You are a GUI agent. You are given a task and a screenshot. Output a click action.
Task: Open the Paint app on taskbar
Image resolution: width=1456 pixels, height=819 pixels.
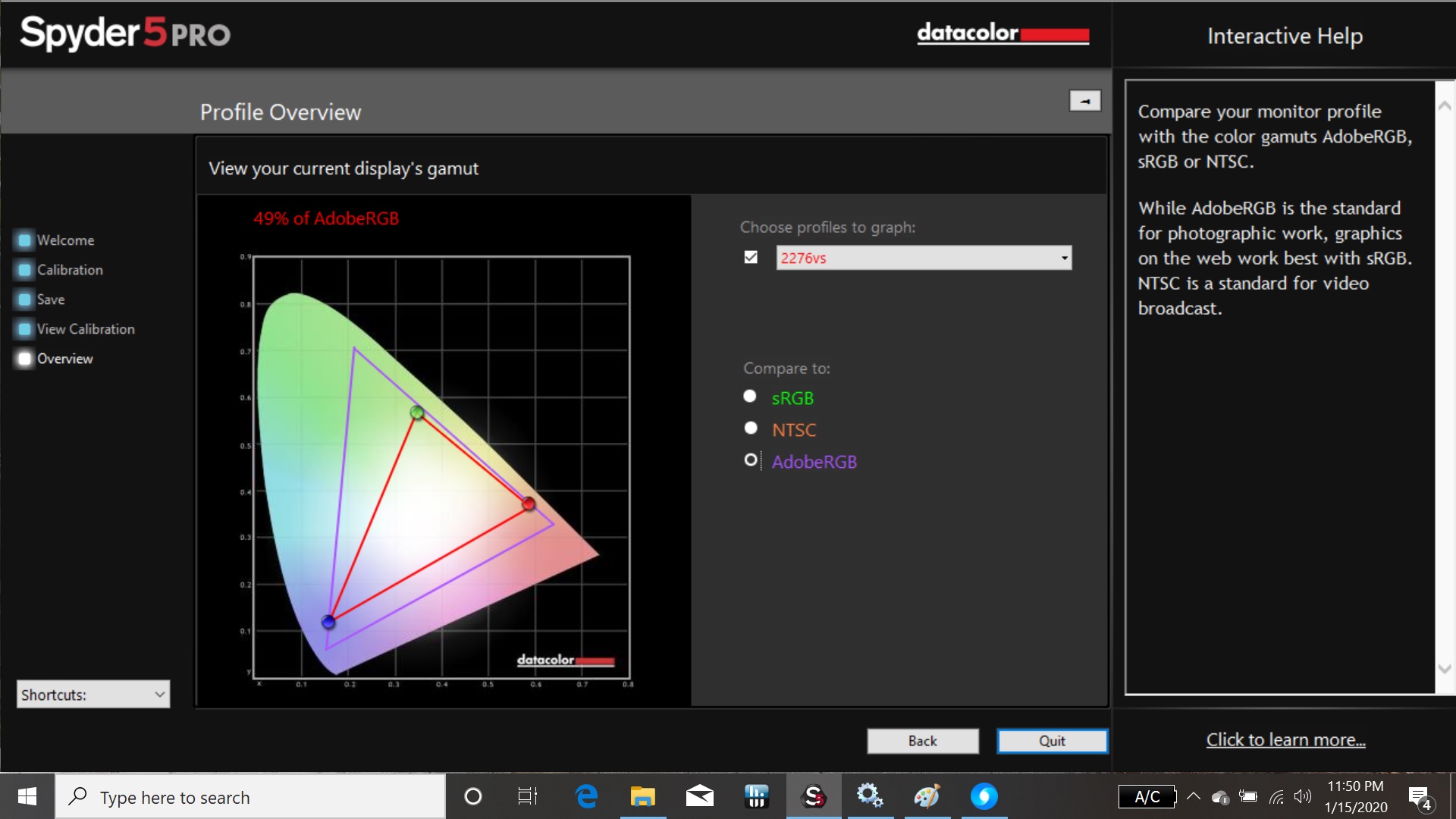point(927,796)
